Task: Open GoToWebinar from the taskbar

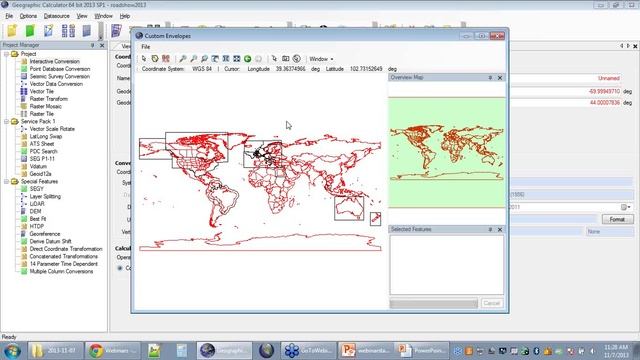Action: tap(309, 351)
